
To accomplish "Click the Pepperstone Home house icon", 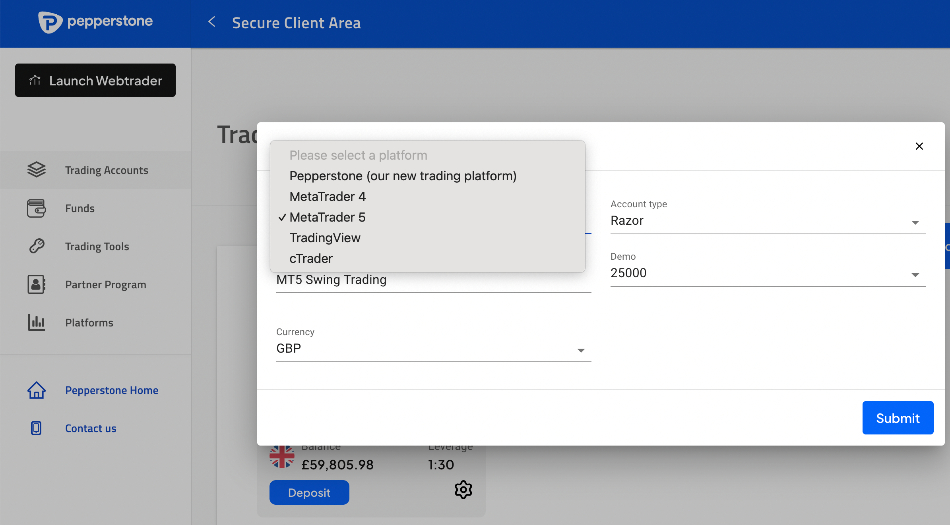I will click(x=36, y=390).
